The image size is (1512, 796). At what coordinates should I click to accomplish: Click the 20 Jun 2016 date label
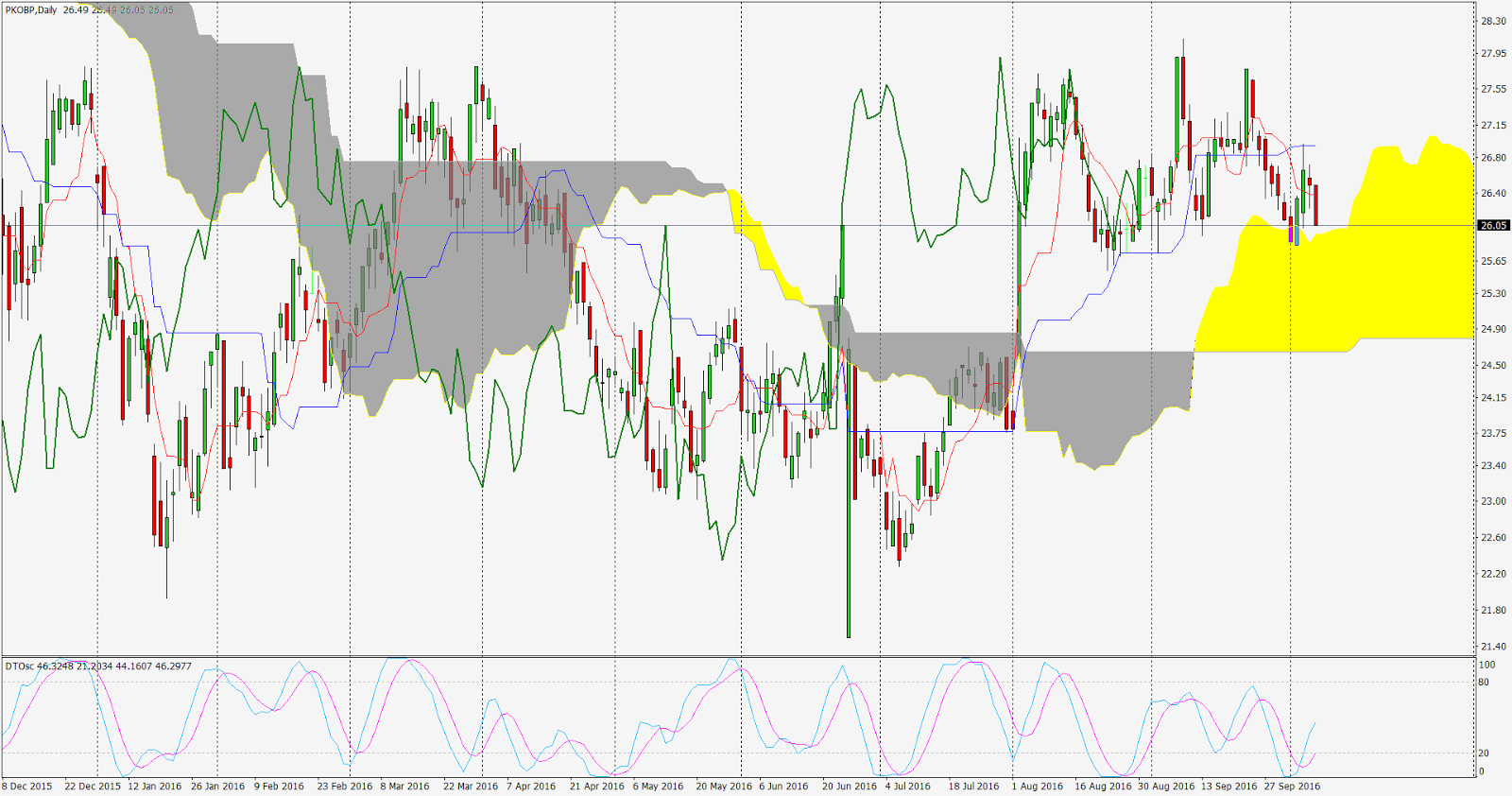[850, 787]
